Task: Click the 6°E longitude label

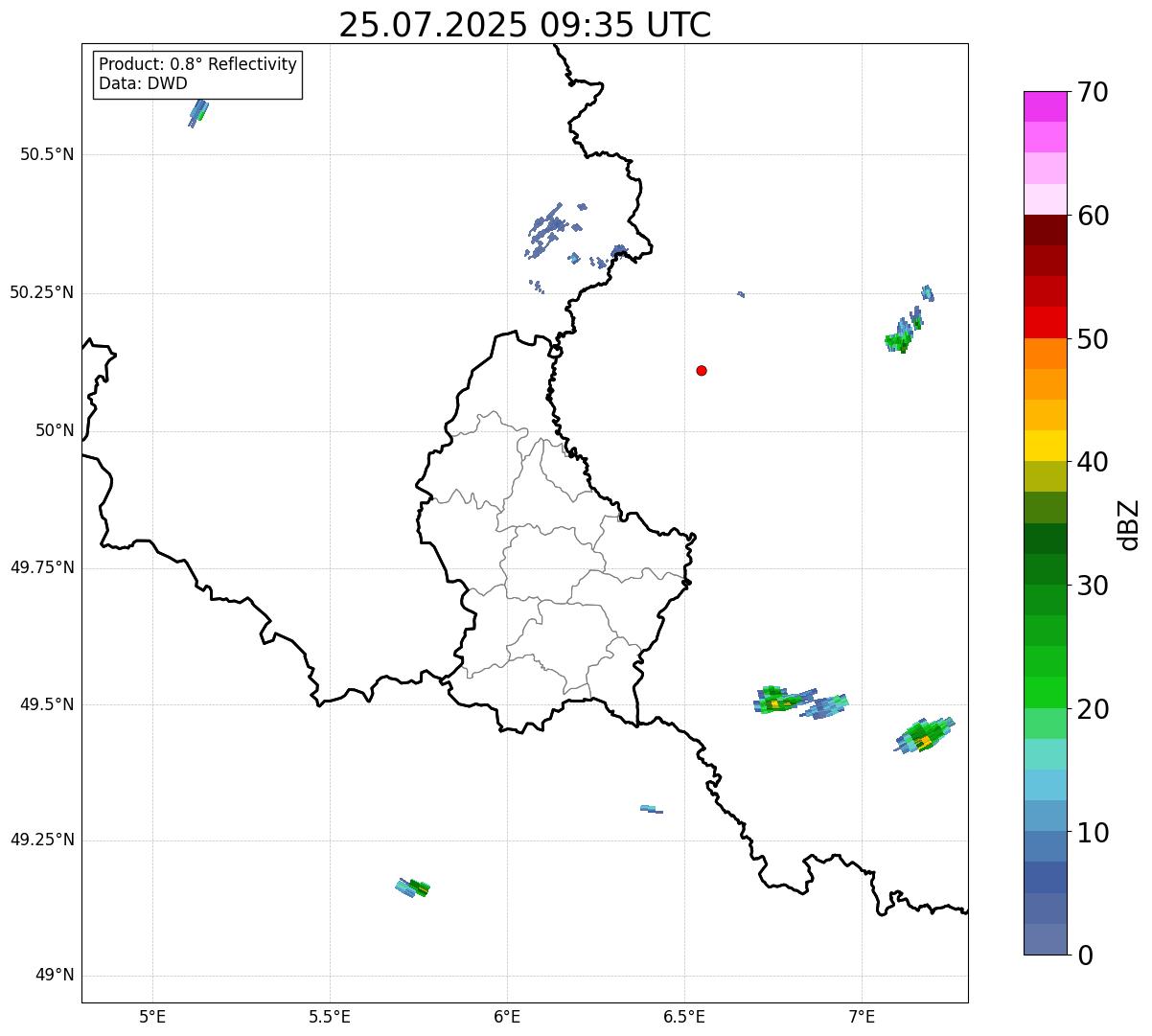Action: point(507,1016)
